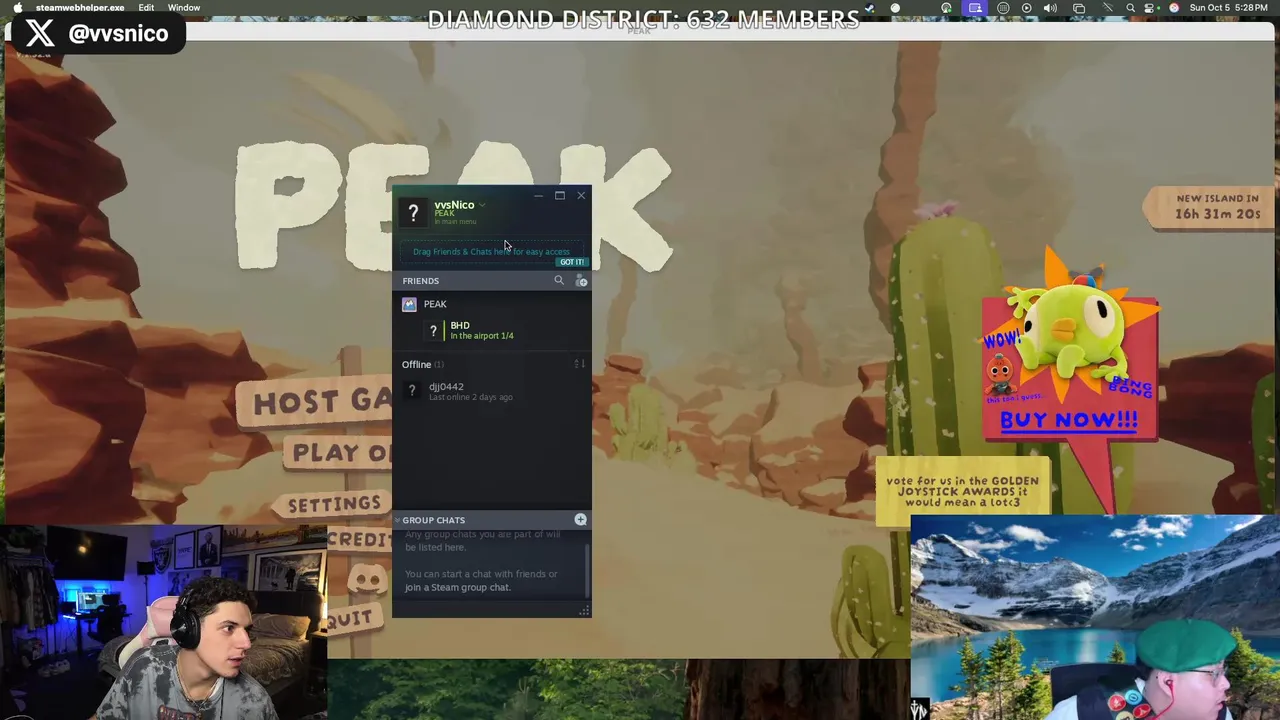Open the add a friend icon
This screenshot has height=720, width=1280.
pyautogui.click(x=581, y=281)
